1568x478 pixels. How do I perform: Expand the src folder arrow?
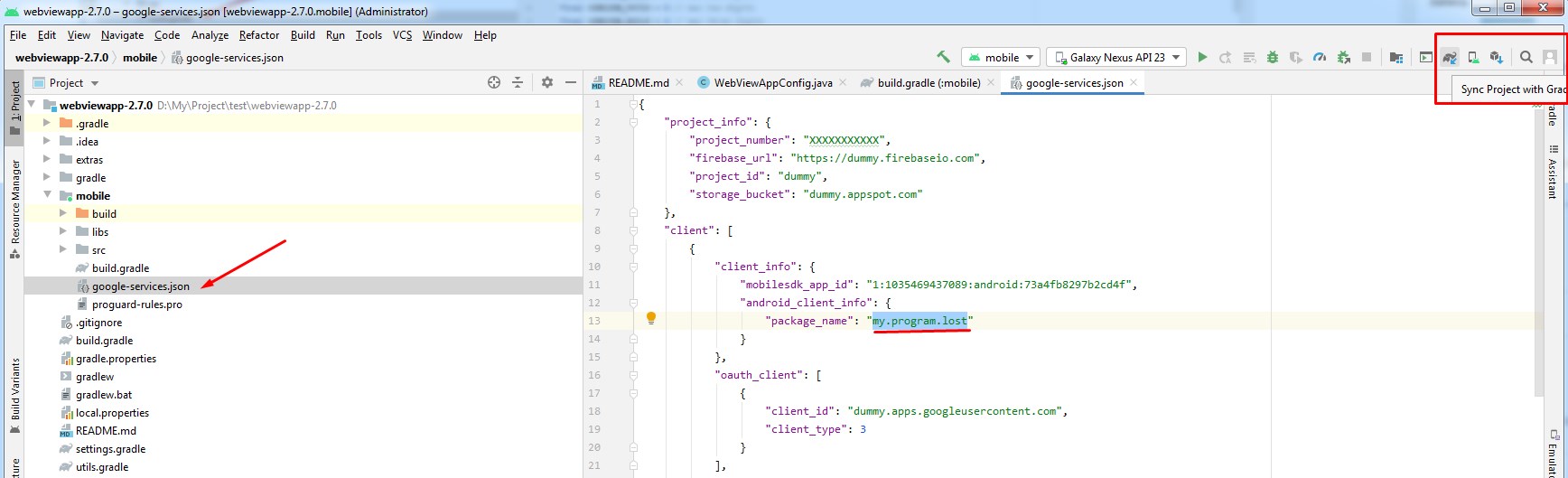(63, 249)
